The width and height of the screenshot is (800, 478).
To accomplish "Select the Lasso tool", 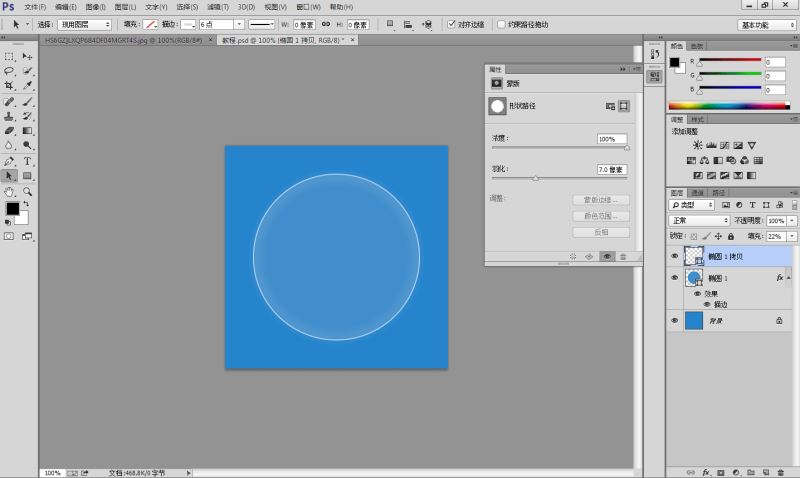I will click(x=9, y=71).
